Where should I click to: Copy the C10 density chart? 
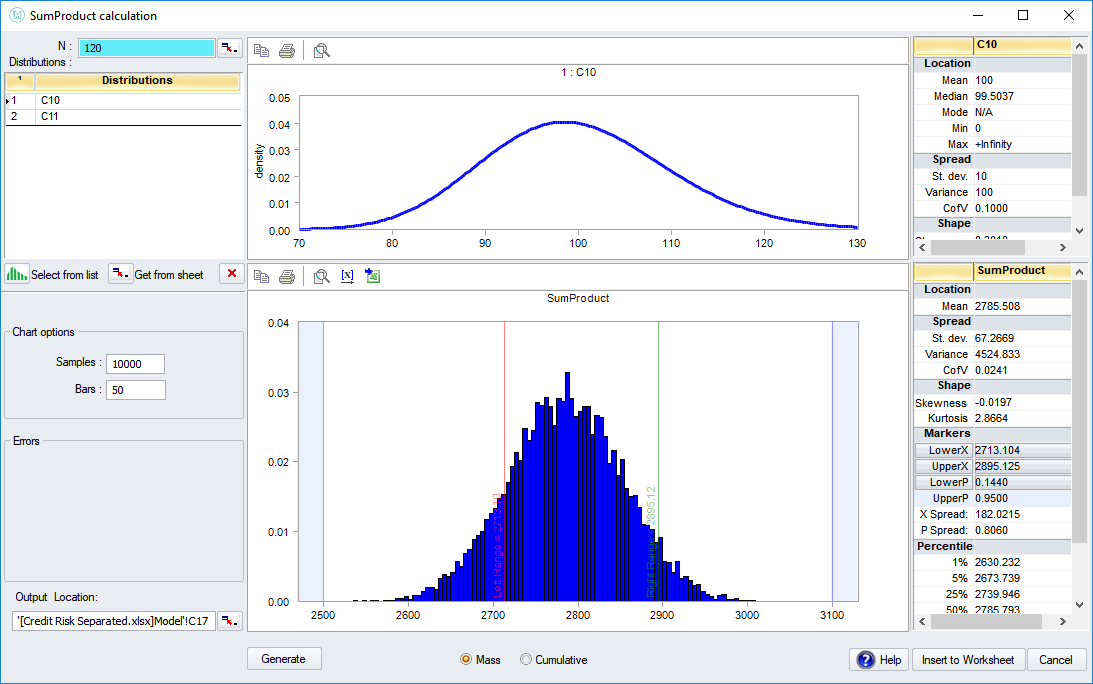click(262, 49)
